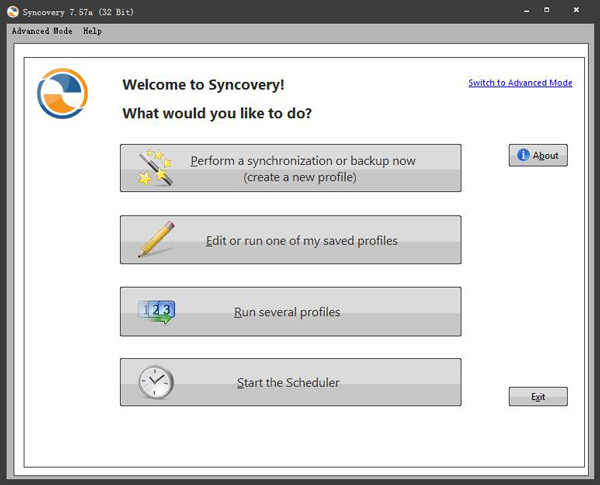Follow the Switch to Advanced Mode link

[x=520, y=83]
